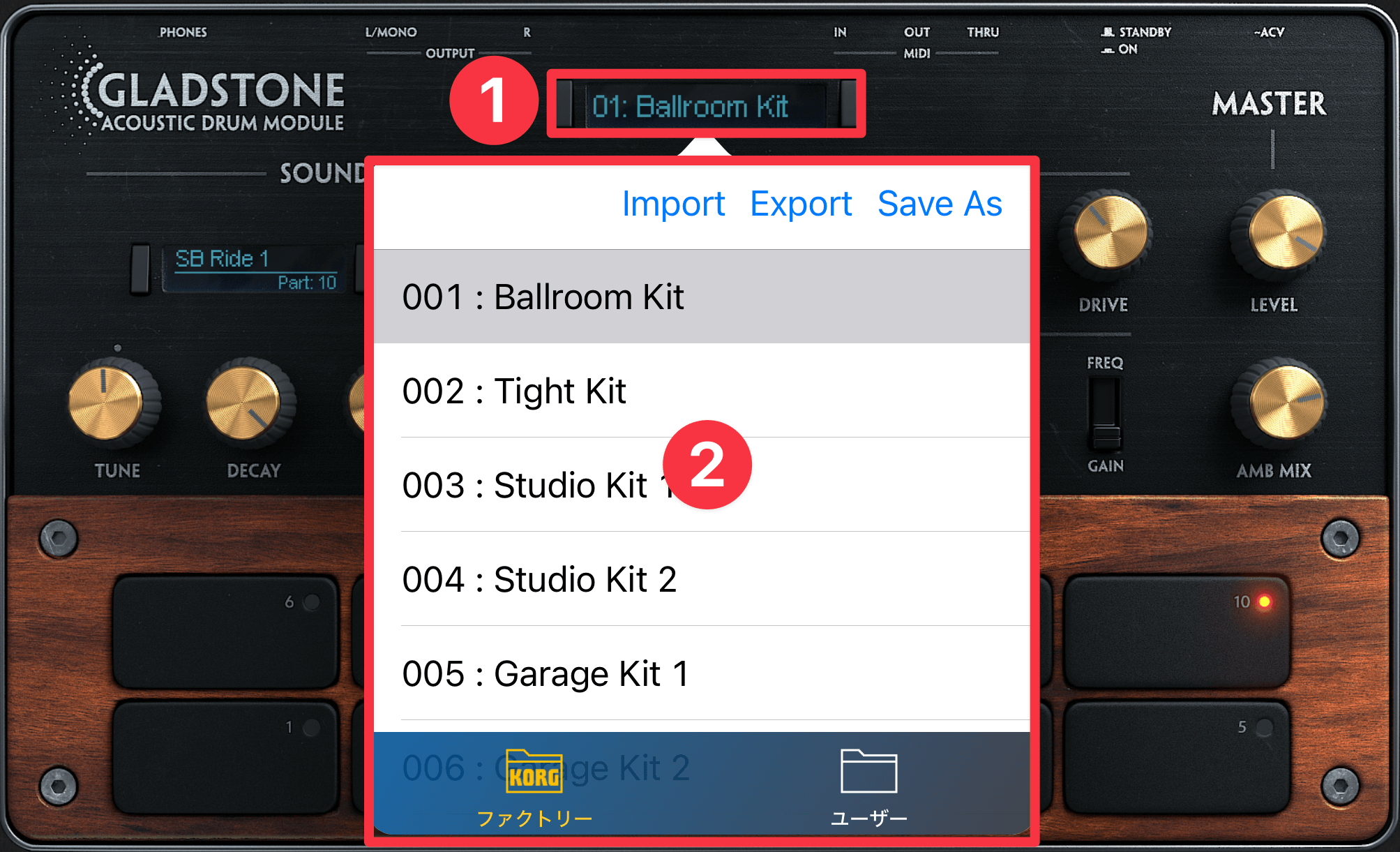1400x852 pixels.
Task: Open the KORG factory presets folder
Action: pos(534,786)
